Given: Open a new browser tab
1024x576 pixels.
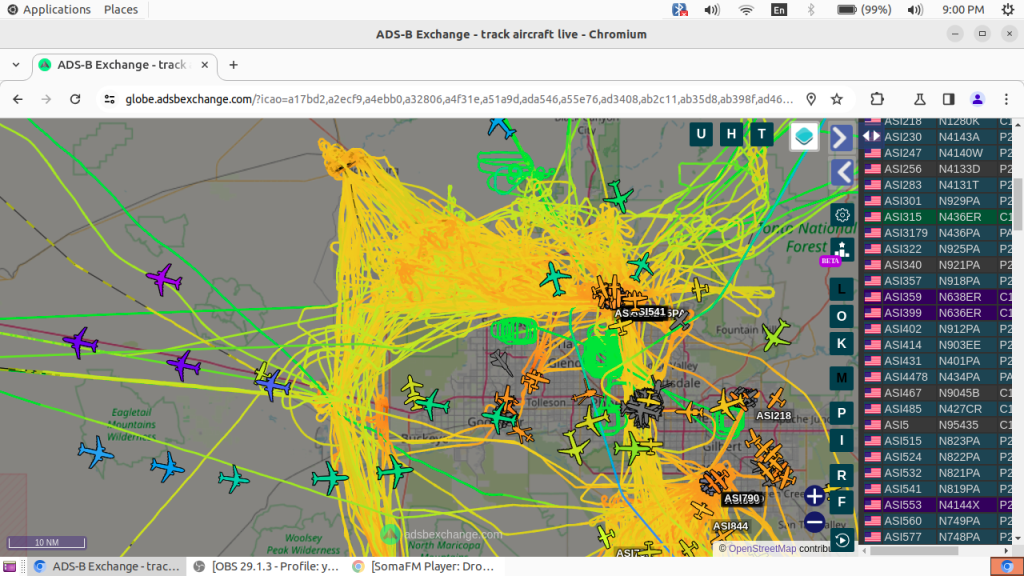Looking at the screenshot, I should click(233, 65).
